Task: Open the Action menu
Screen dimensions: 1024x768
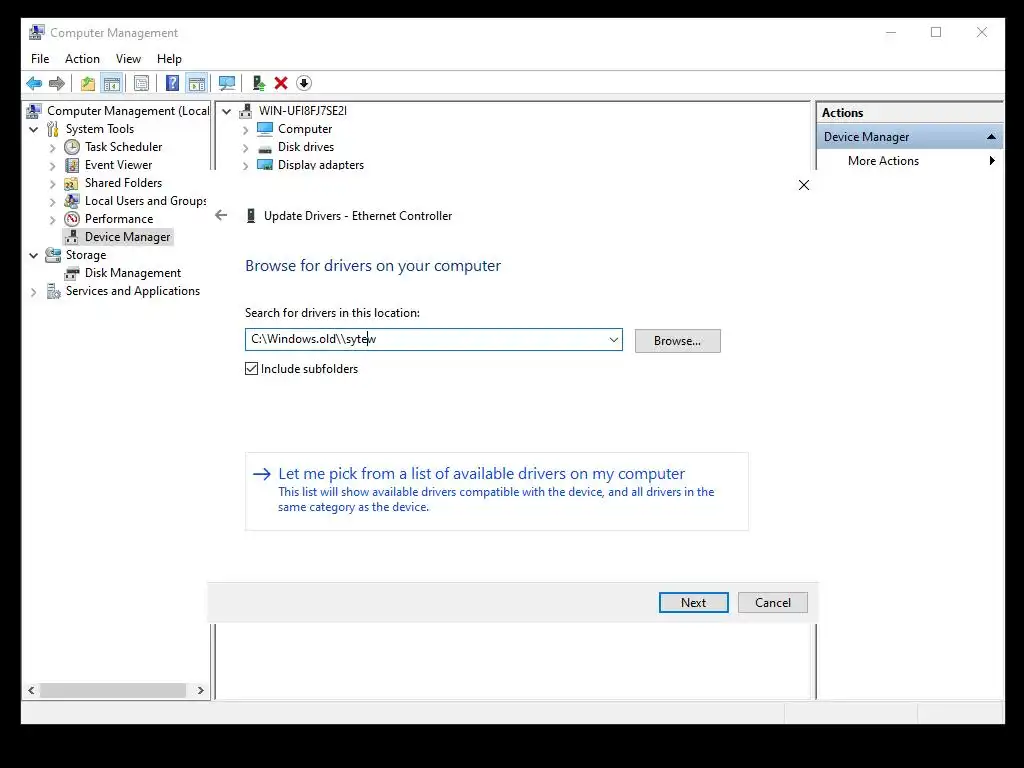Action: tap(82, 59)
